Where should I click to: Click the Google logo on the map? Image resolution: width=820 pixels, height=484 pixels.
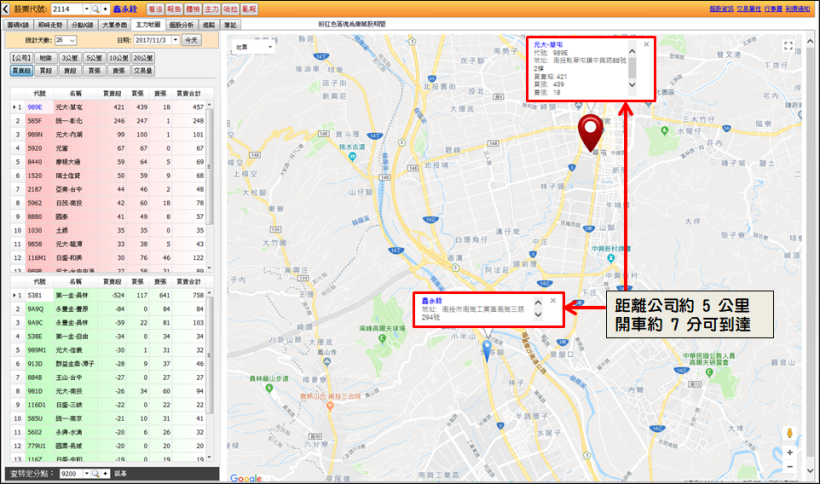tap(245, 478)
